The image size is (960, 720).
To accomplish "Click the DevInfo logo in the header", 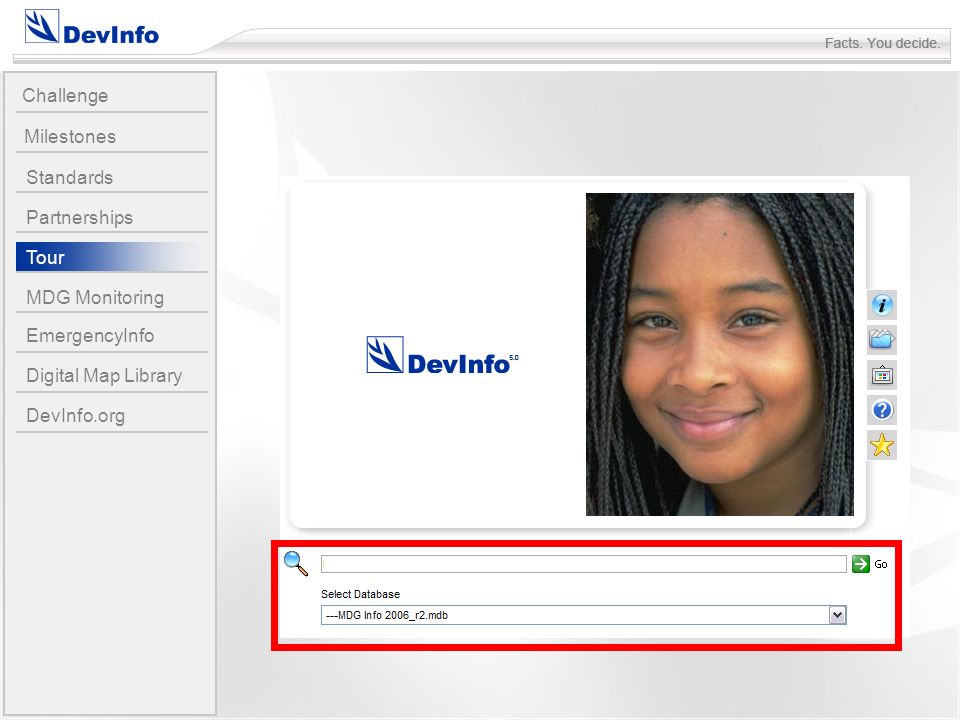I will 92,28.
